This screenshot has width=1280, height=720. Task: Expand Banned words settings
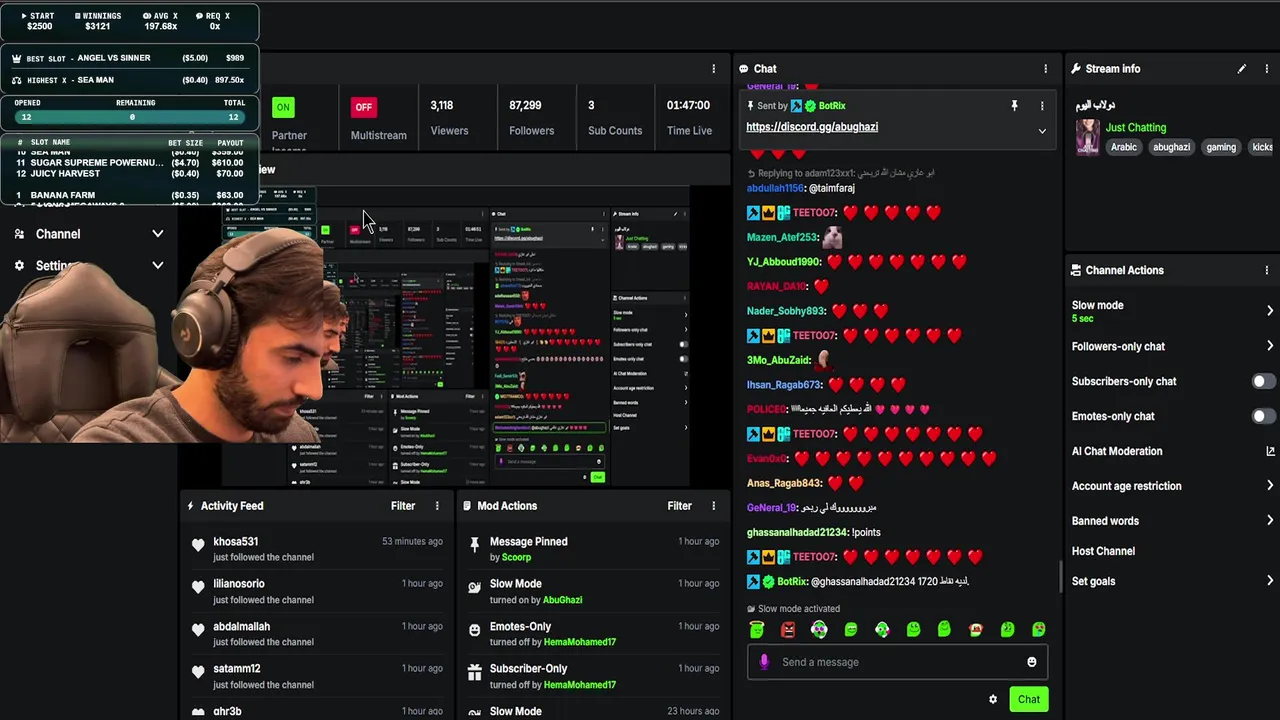(x=1270, y=521)
